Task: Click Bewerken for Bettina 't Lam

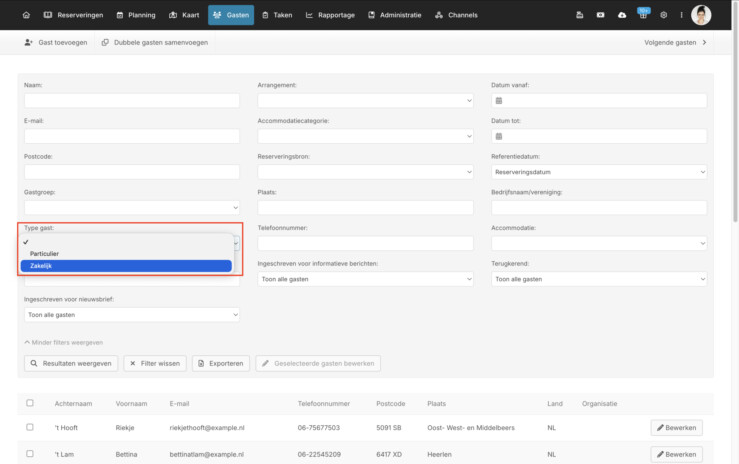Action: pyautogui.click(x=676, y=454)
